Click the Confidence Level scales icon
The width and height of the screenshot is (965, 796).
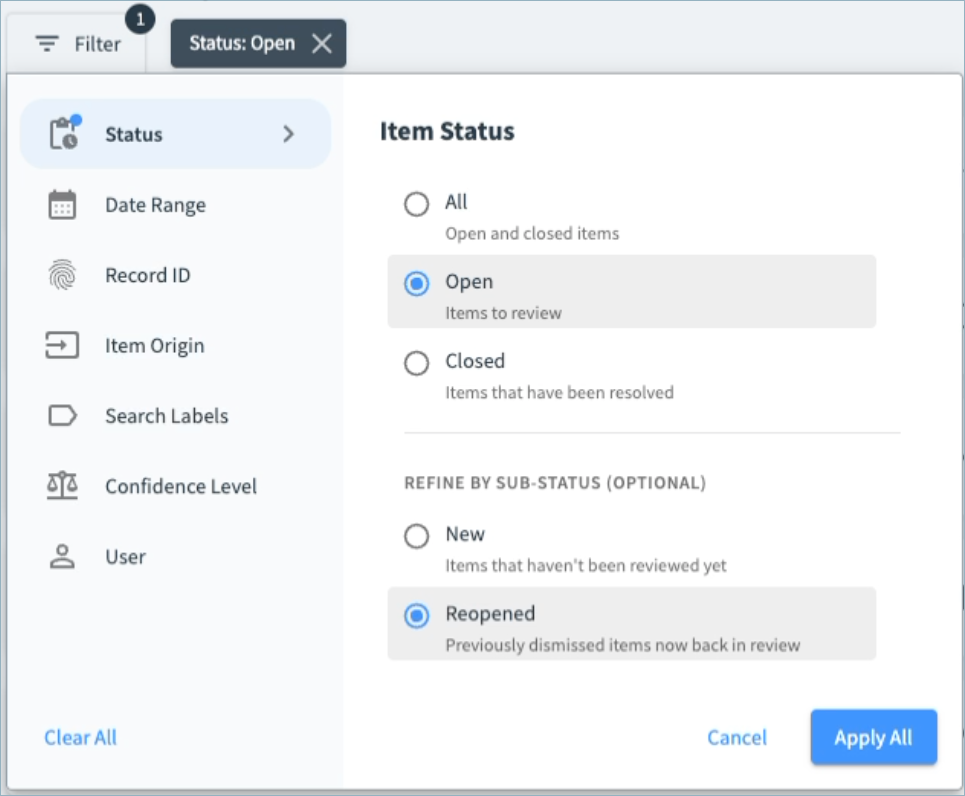[62, 486]
